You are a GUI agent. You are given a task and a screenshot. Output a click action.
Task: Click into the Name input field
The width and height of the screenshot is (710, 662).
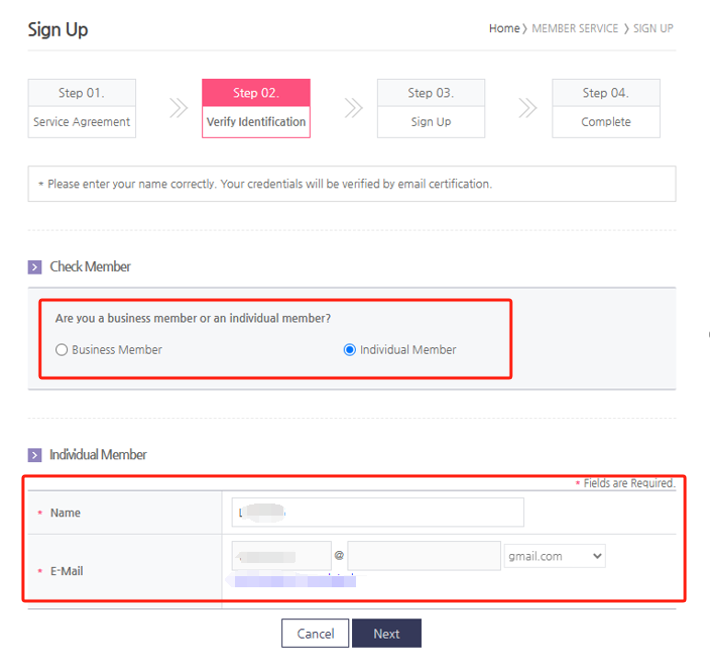click(x=377, y=512)
